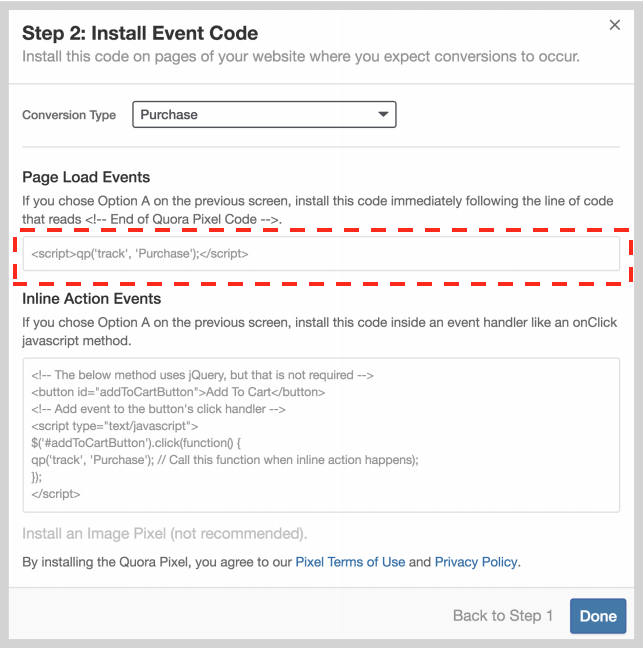Click the Step 2: Install Event Code title
The width and height of the screenshot is (643, 651).
[x=140, y=33]
